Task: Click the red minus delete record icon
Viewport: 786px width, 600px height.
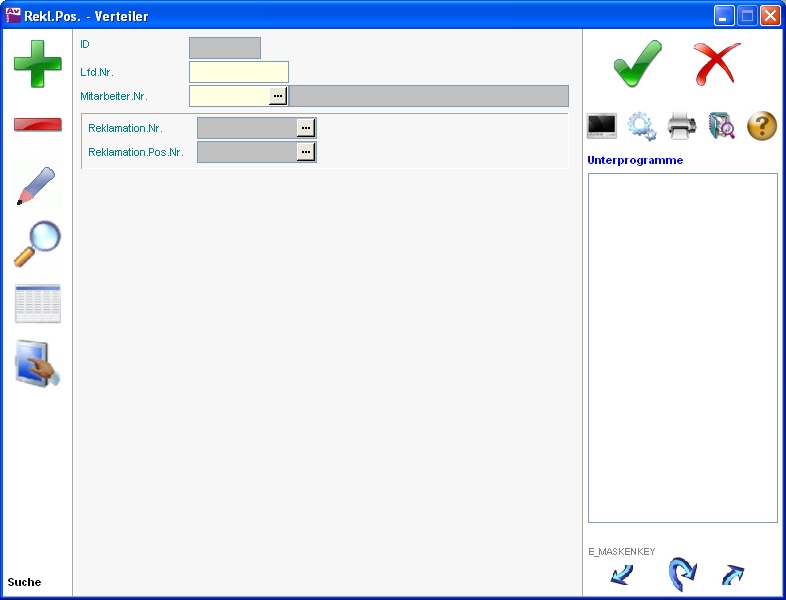Action: 37,125
